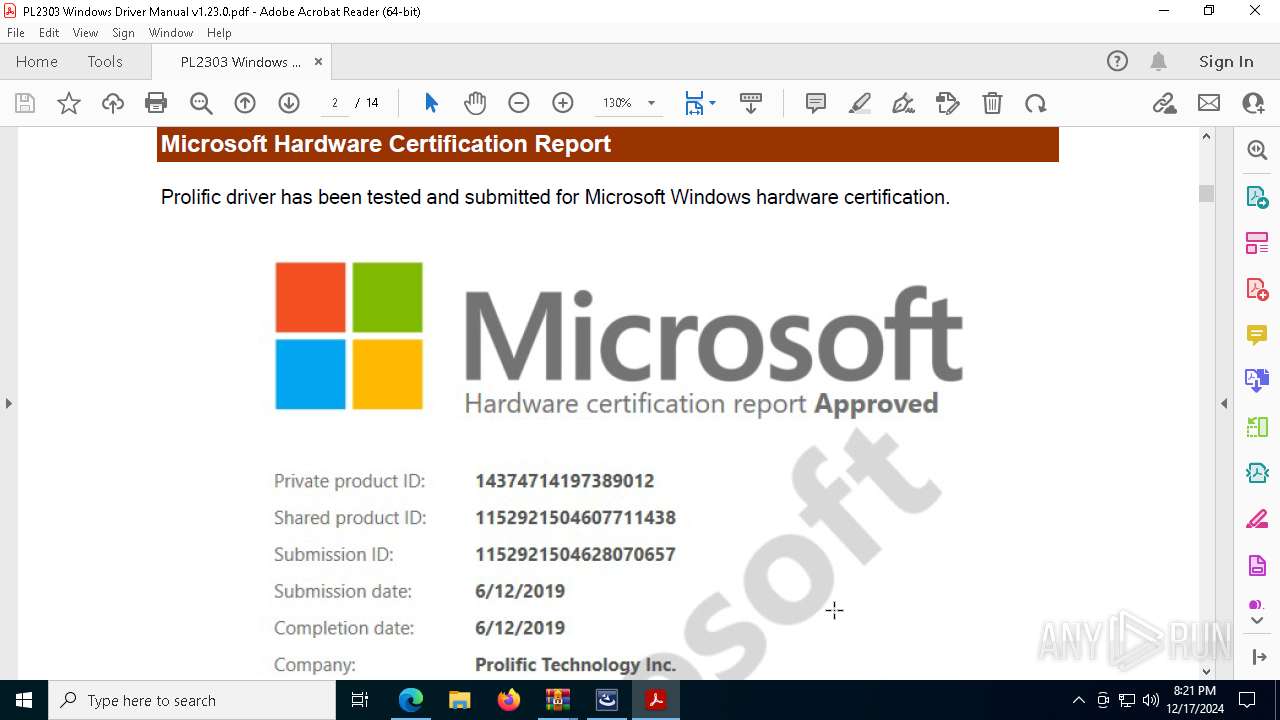Show hidden system tray icons

click(x=1078, y=700)
